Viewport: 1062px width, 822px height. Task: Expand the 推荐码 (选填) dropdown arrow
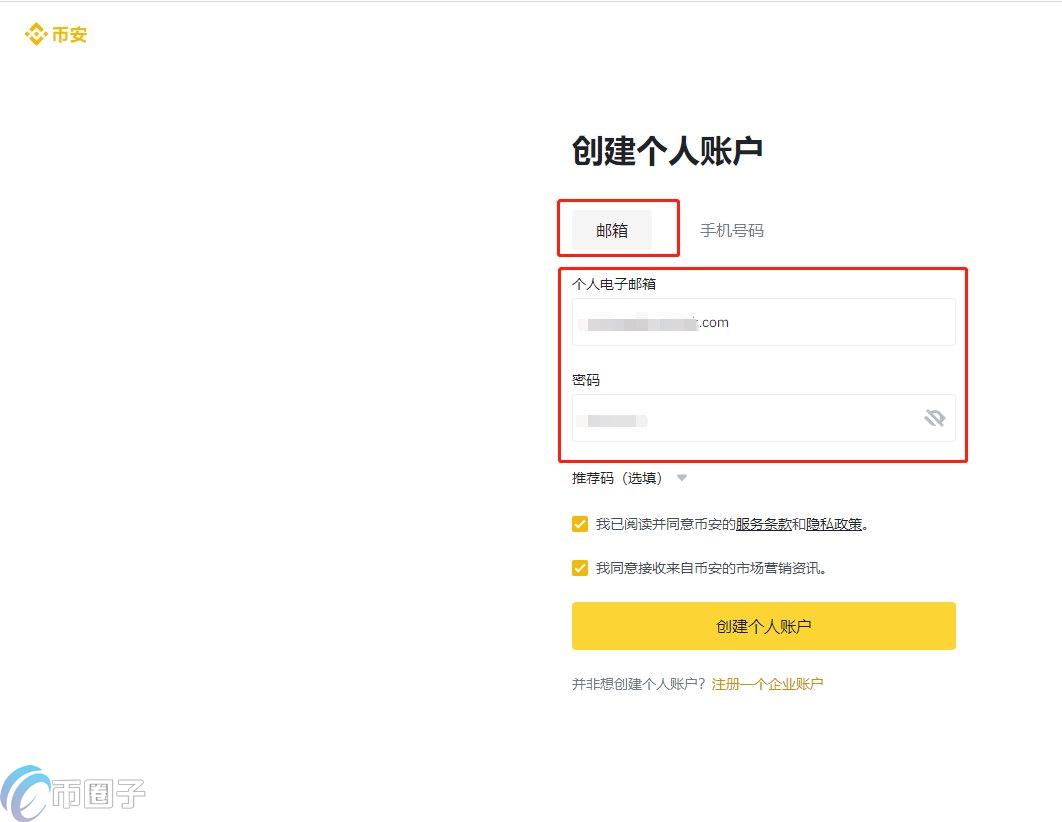[682, 478]
